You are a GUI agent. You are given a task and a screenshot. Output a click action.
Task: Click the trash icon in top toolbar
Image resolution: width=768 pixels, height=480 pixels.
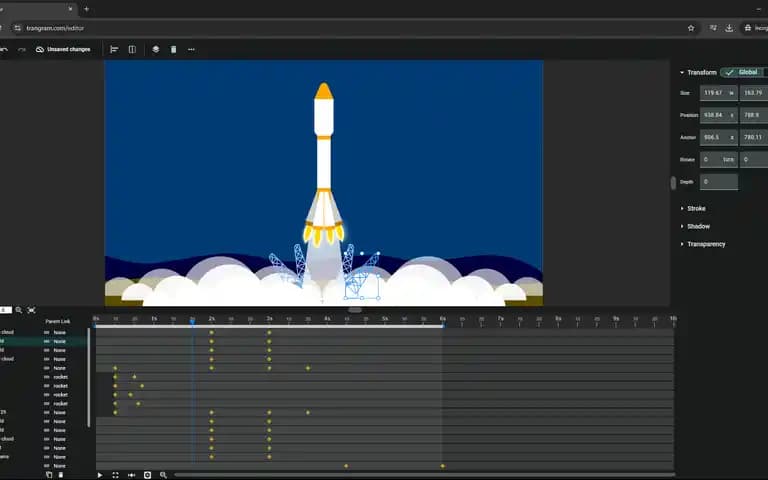(x=173, y=49)
